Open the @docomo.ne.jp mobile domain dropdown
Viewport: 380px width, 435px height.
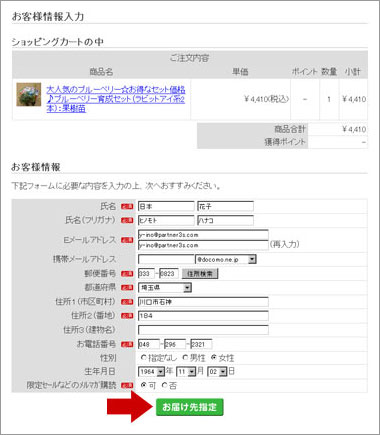pos(226,259)
